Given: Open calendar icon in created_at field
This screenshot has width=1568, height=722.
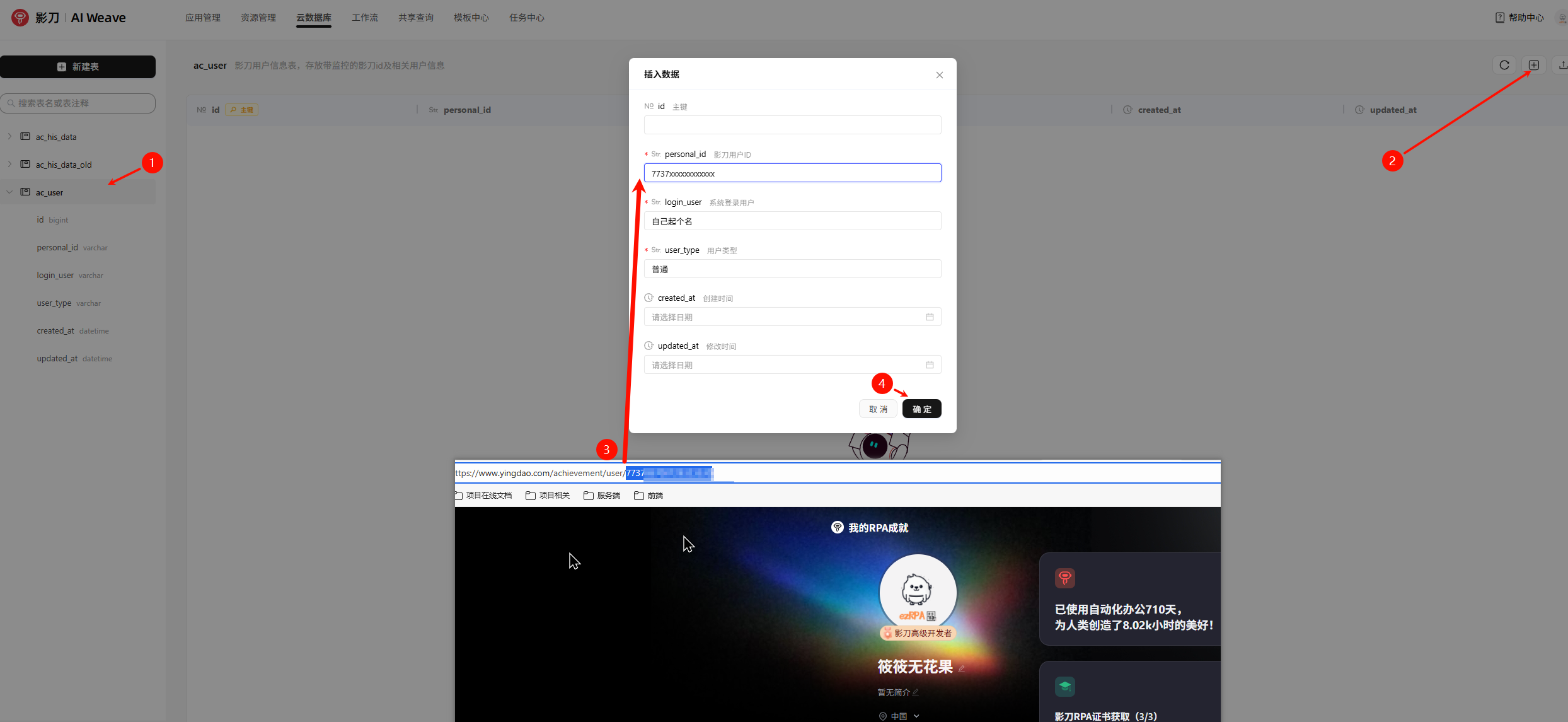Looking at the screenshot, I should pyautogui.click(x=930, y=317).
